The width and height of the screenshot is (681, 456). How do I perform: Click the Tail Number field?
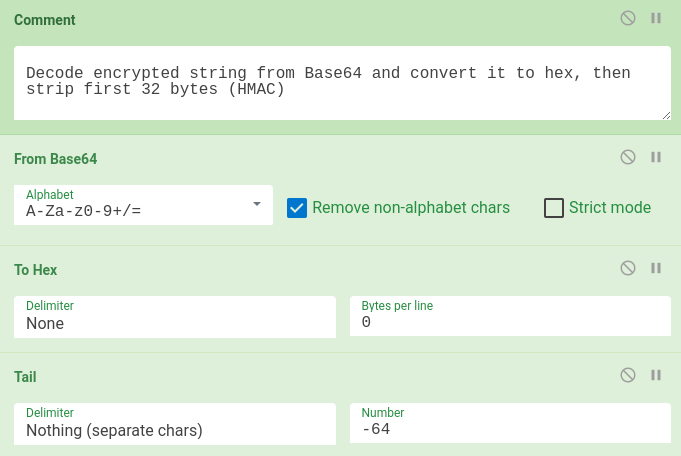[510, 423]
